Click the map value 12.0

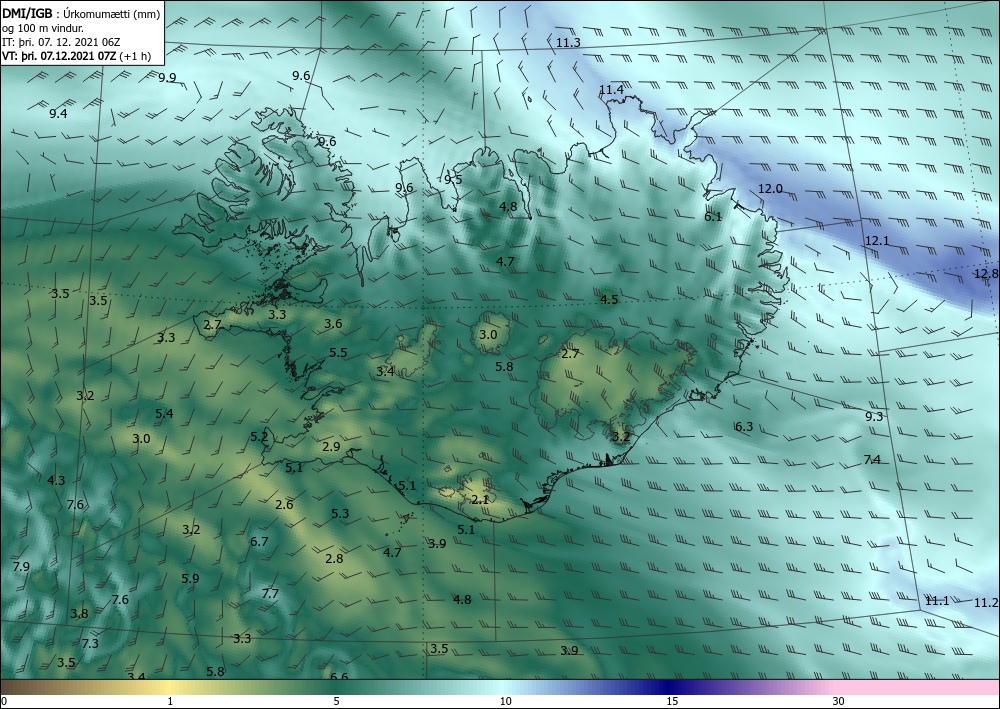770,189
